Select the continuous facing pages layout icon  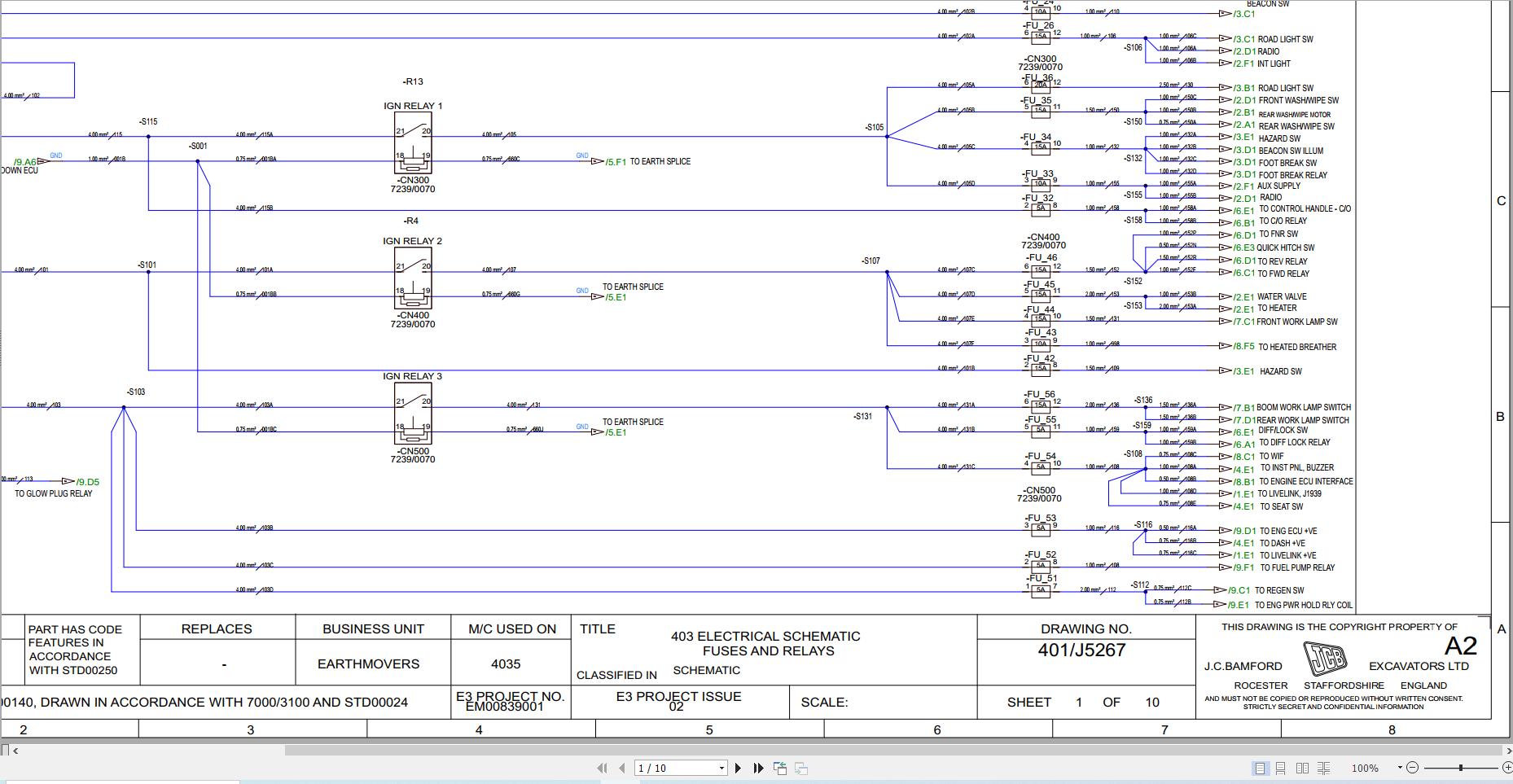coord(1326,767)
